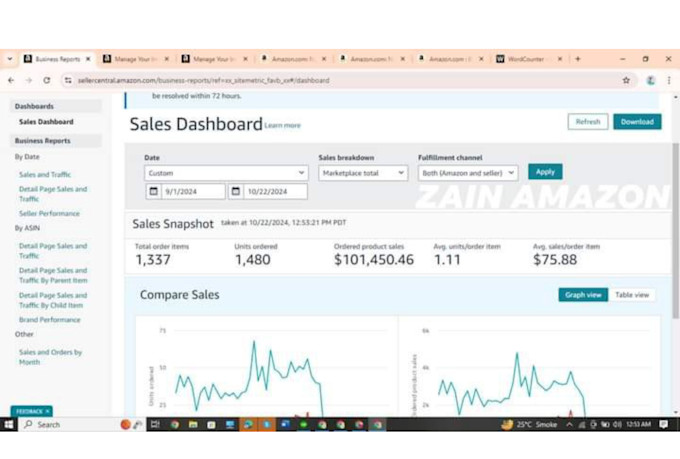Apply the selected dashboard filters
680x459 pixels.
tap(545, 172)
